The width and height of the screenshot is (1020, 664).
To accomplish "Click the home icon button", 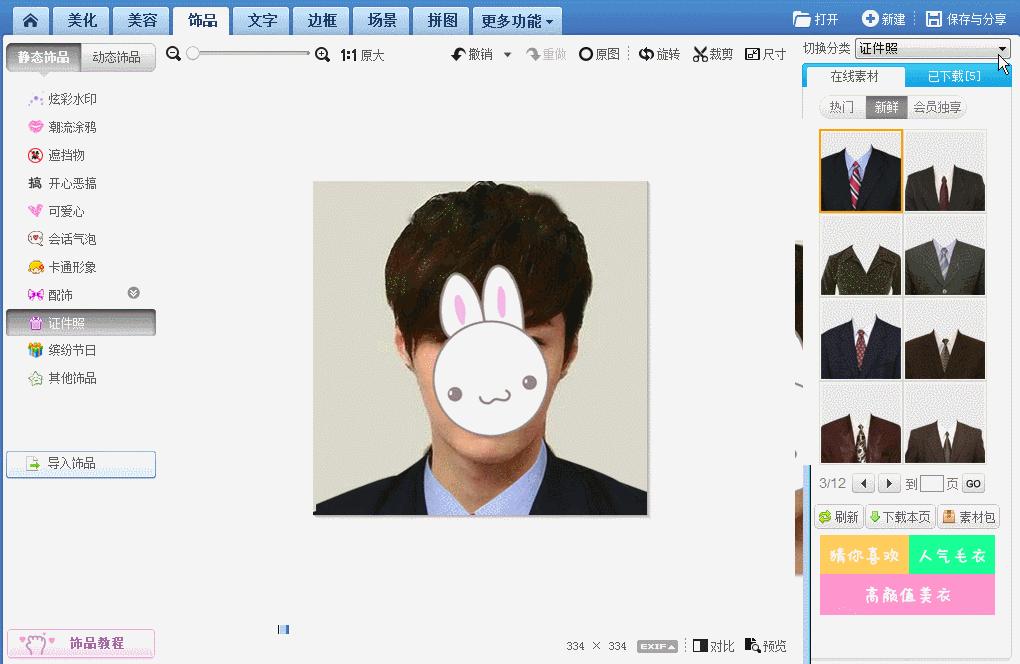I will click(x=31, y=20).
